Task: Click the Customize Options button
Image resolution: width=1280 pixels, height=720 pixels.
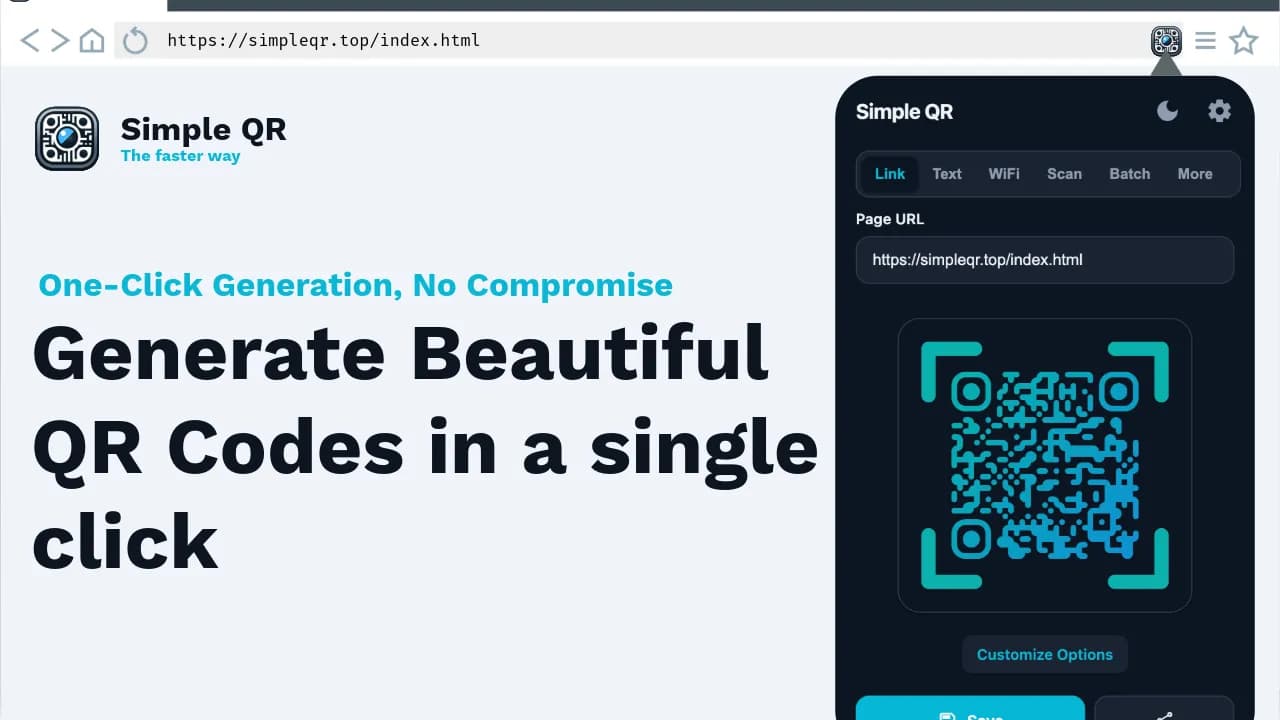Action: coord(1045,655)
